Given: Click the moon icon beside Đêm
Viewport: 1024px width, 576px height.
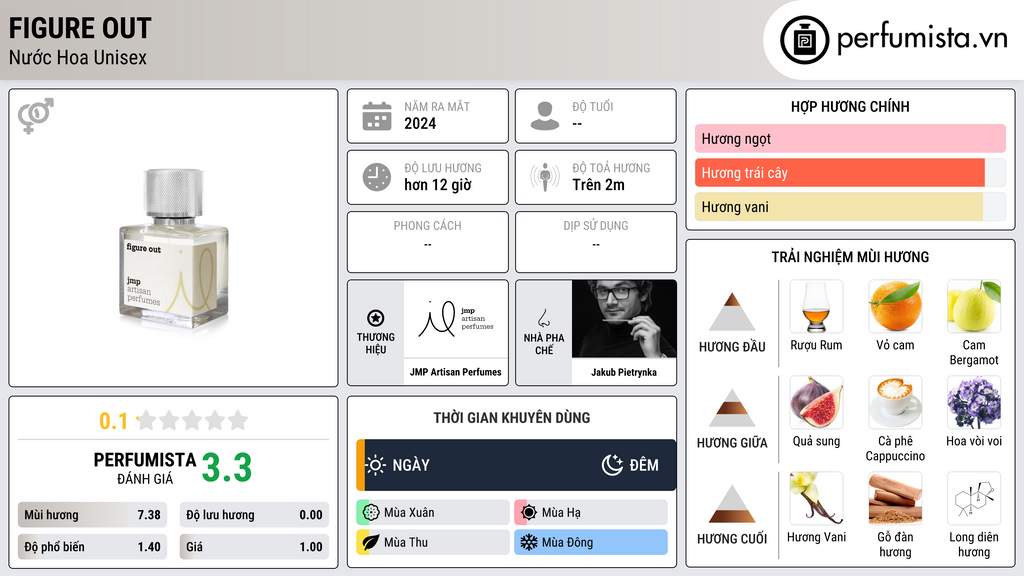Looking at the screenshot, I should click(x=612, y=465).
